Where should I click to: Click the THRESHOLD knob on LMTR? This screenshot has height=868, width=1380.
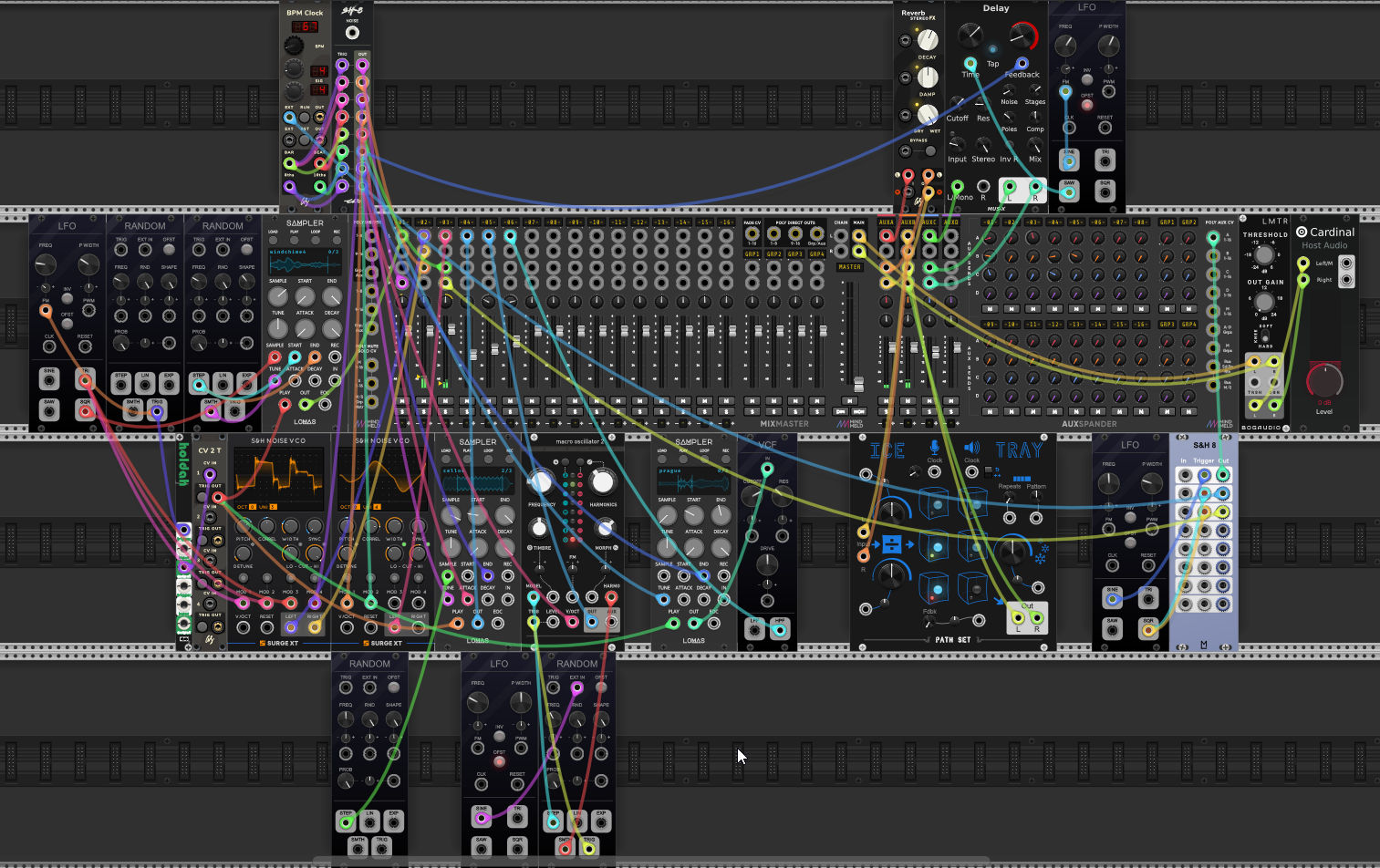(1264, 254)
